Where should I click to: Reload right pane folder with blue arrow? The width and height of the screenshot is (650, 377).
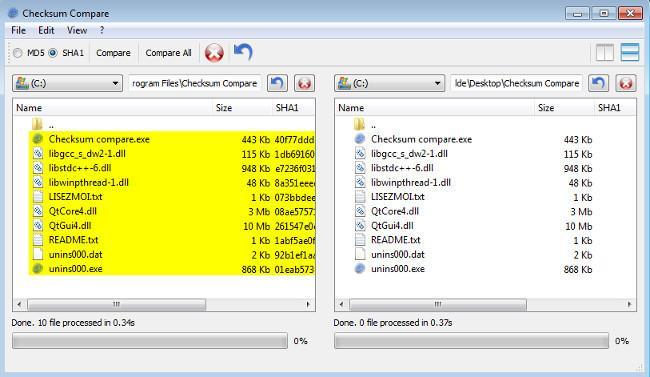coord(599,83)
